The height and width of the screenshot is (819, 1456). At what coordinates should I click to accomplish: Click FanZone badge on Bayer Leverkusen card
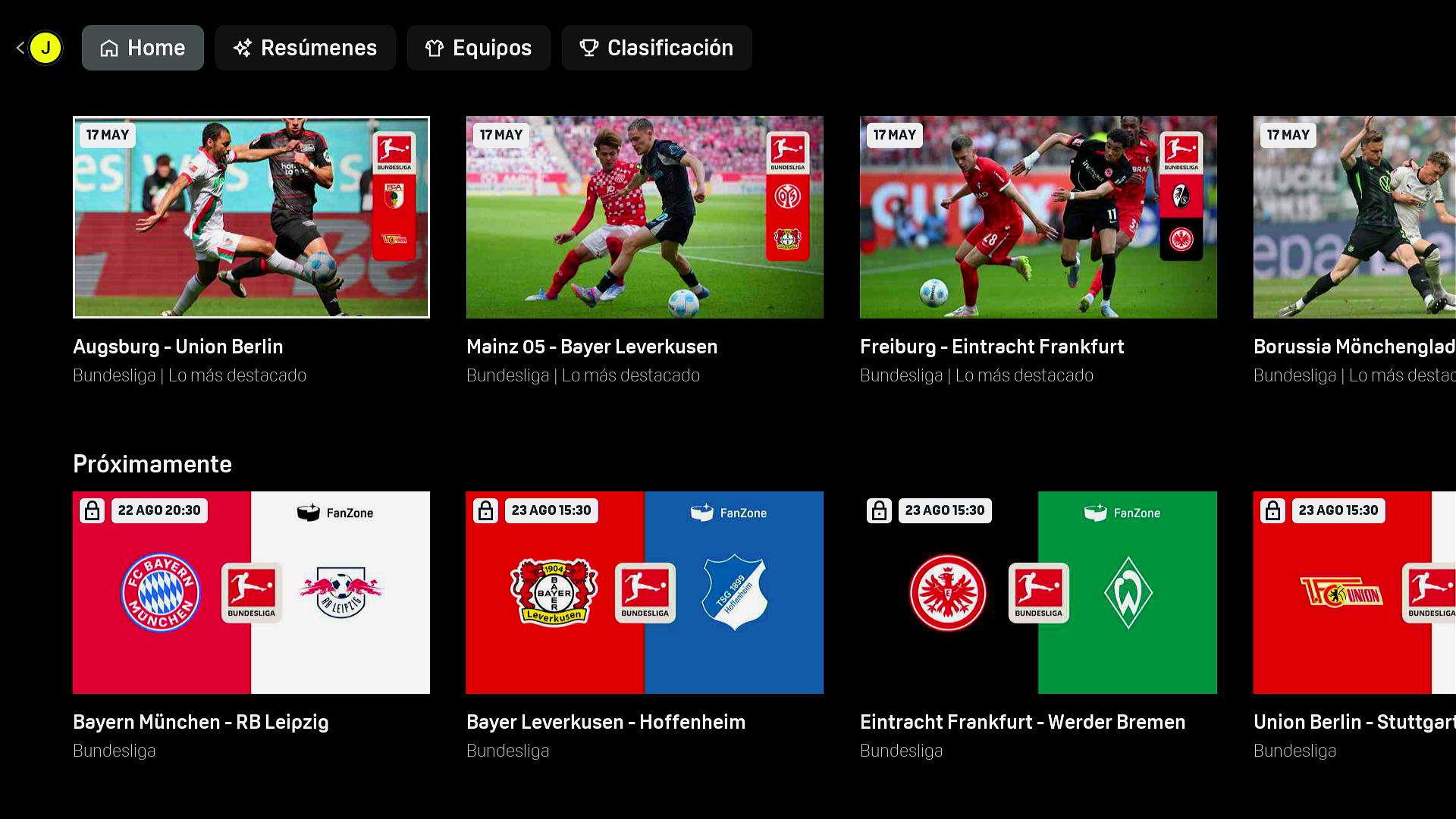729,513
